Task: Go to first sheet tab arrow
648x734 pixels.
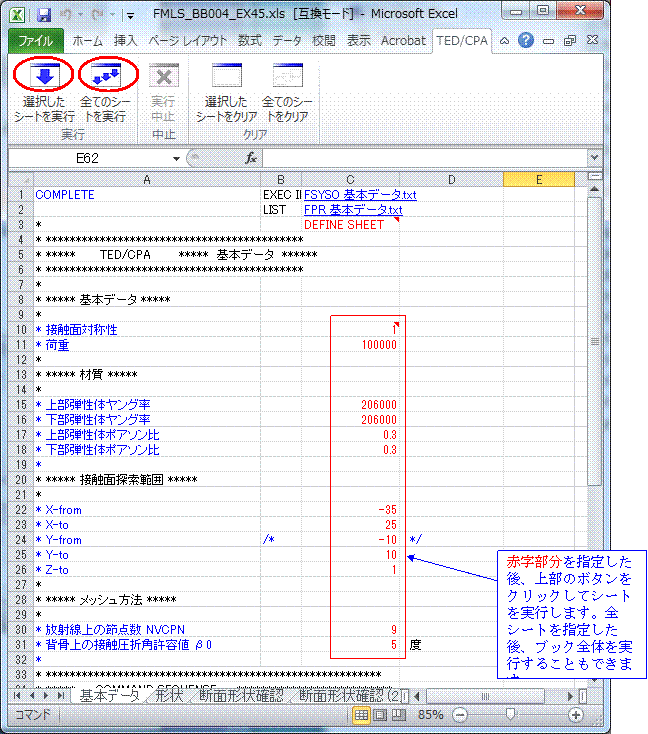Action: coord(17,696)
